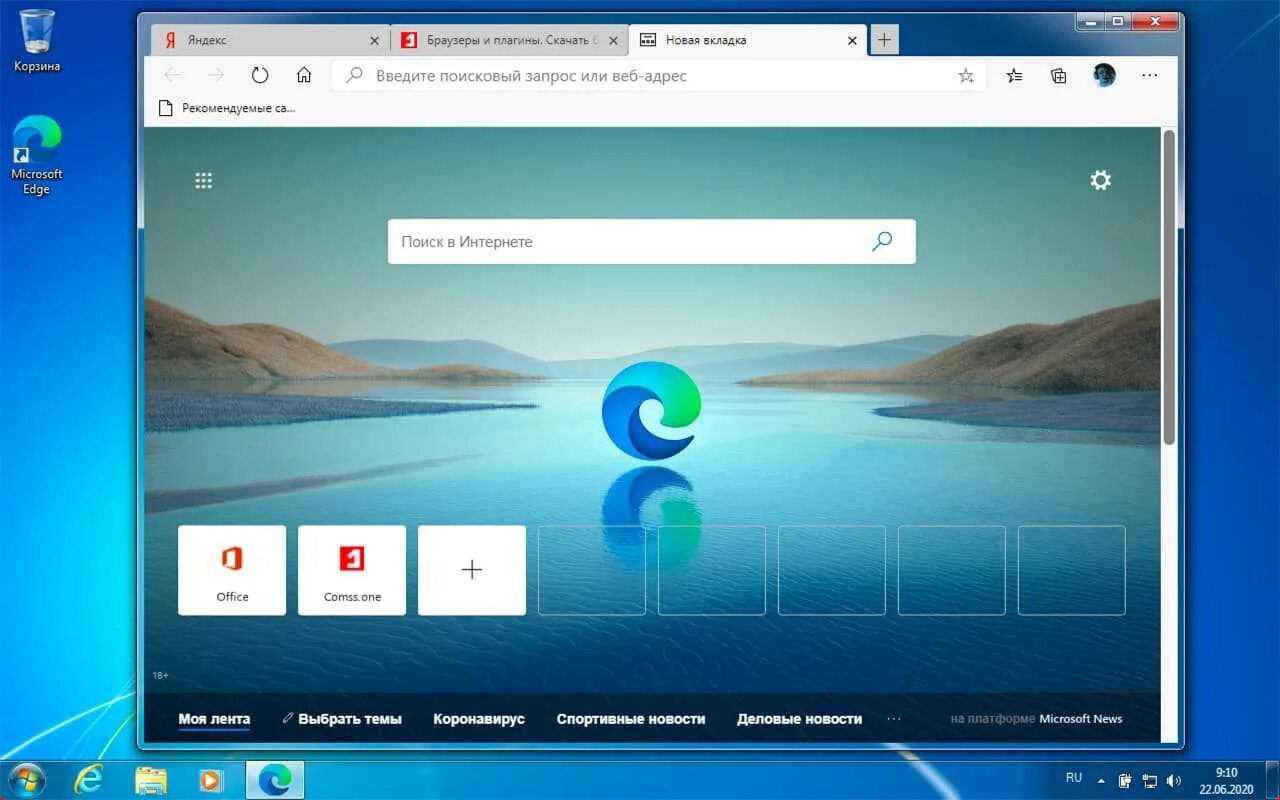Open the Деловые новости section
1280x800 pixels.
pos(799,719)
